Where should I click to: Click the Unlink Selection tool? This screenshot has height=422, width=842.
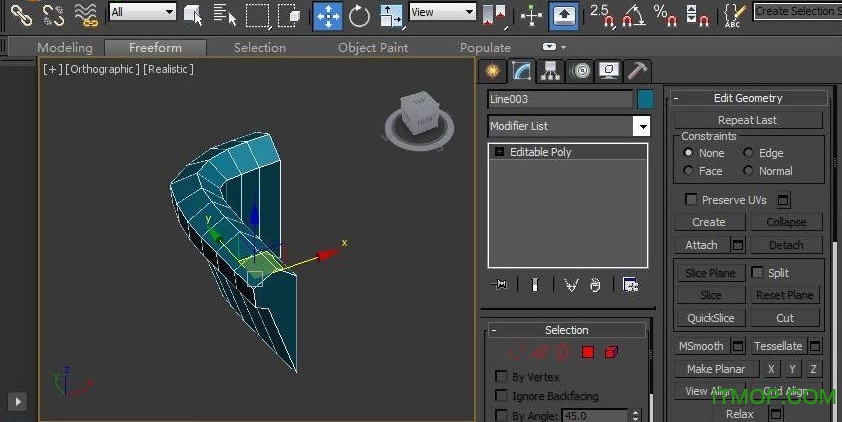pyautogui.click(x=54, y=15)
